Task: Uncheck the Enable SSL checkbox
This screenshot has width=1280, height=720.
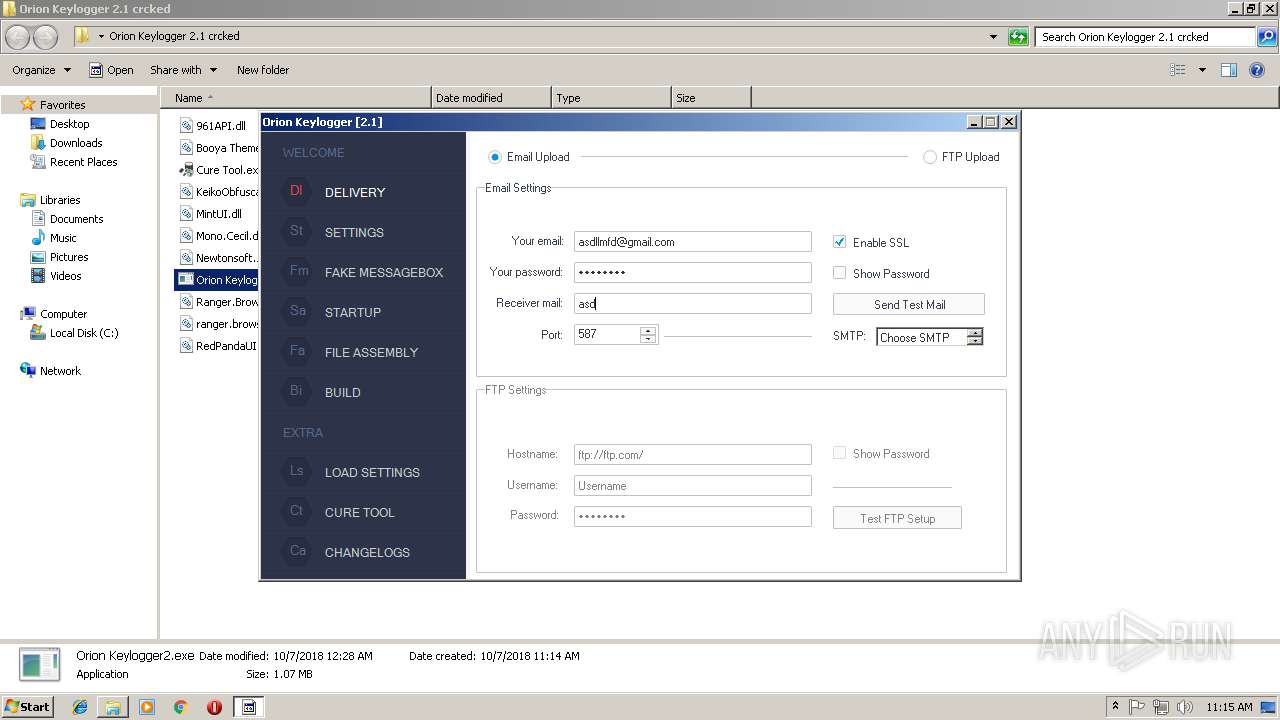Action: click(840, 242)
